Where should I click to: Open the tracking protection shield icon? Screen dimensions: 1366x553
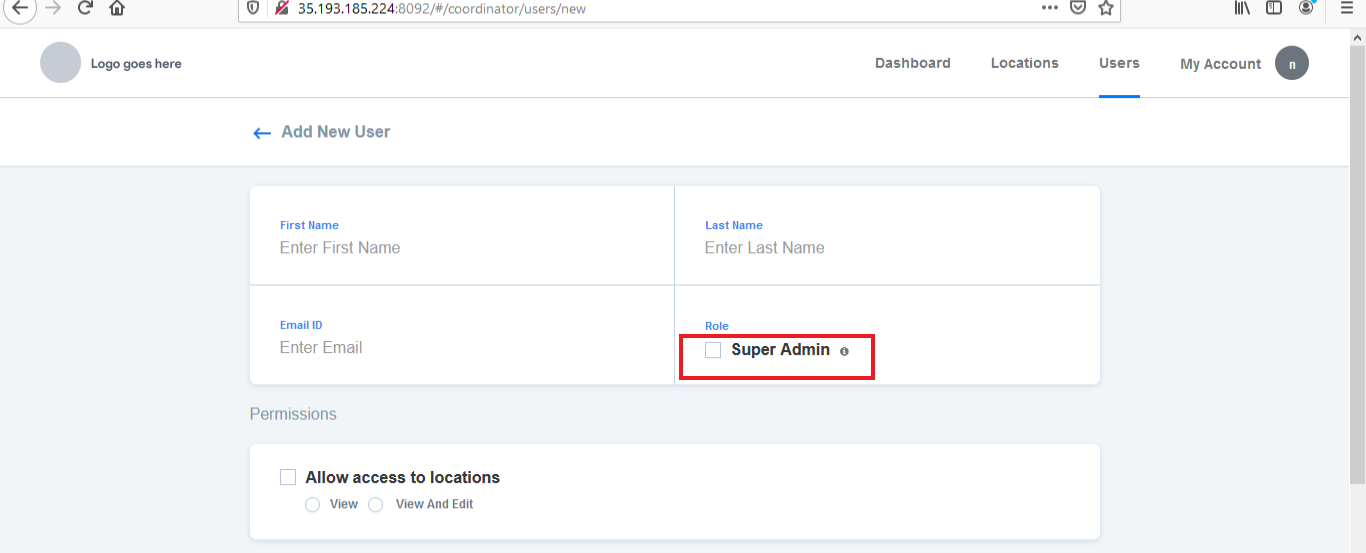click(252, 8)
